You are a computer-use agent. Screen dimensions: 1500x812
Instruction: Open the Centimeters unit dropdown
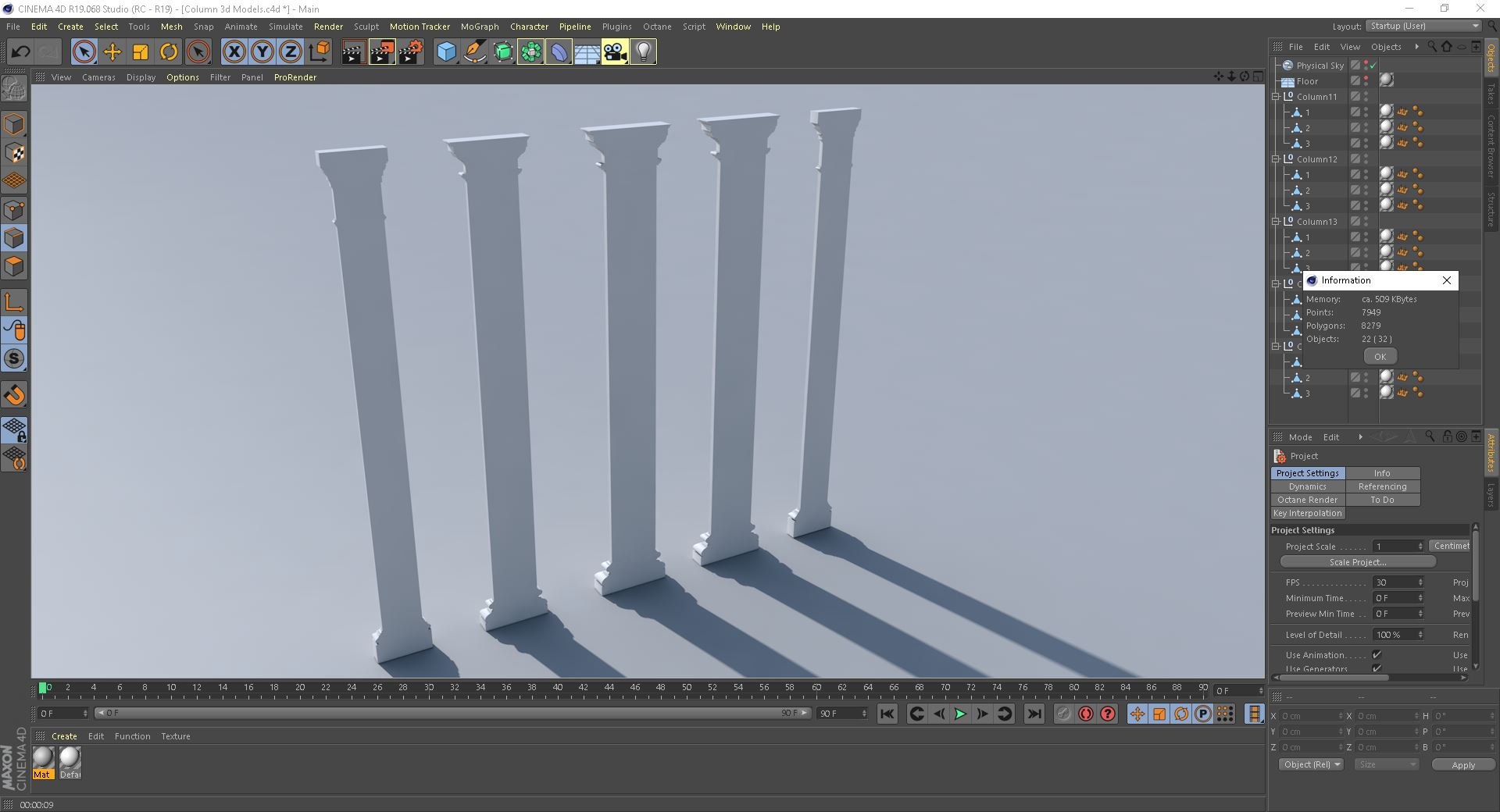[1451, 546]
